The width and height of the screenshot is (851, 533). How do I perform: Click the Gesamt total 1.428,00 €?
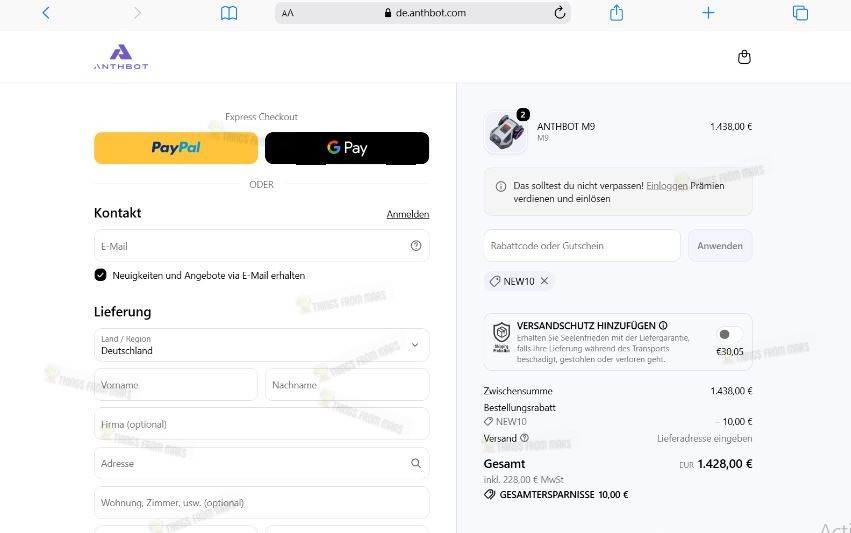coord(725,464)
